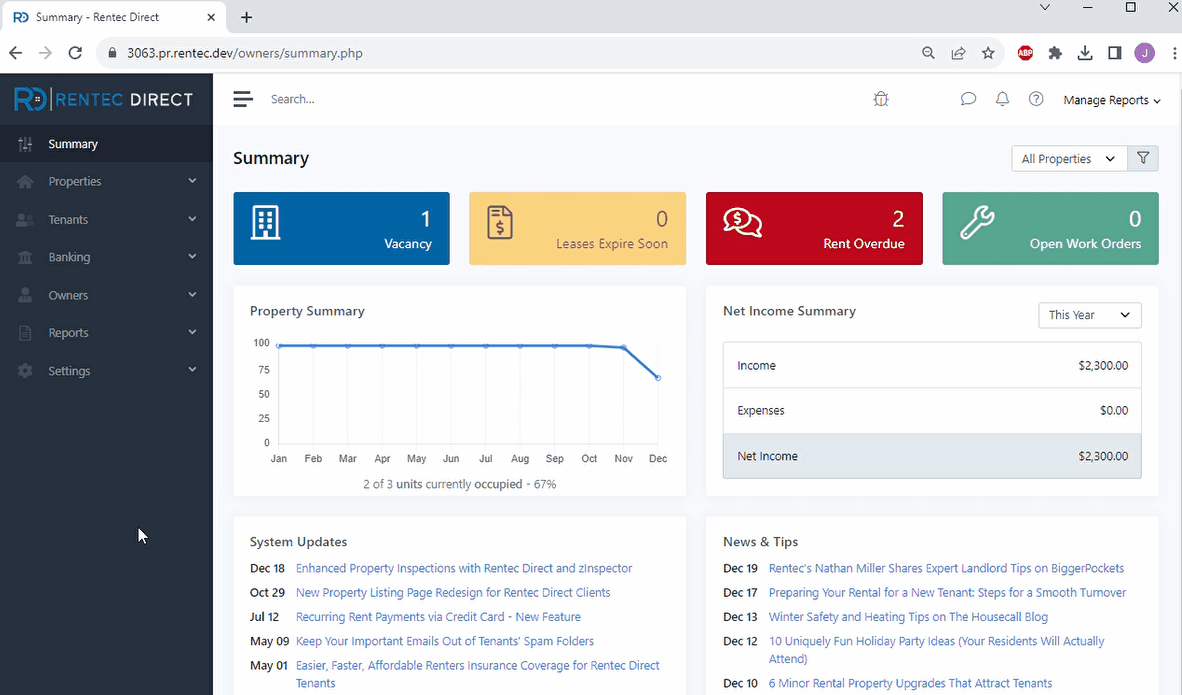Open the chat messages icon
This screenshot has height=695, width=1182.
click(968, 99)
